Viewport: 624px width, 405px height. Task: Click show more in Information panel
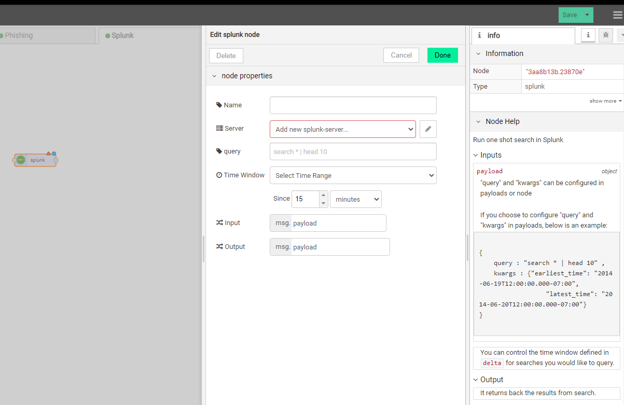coord(605,101)
